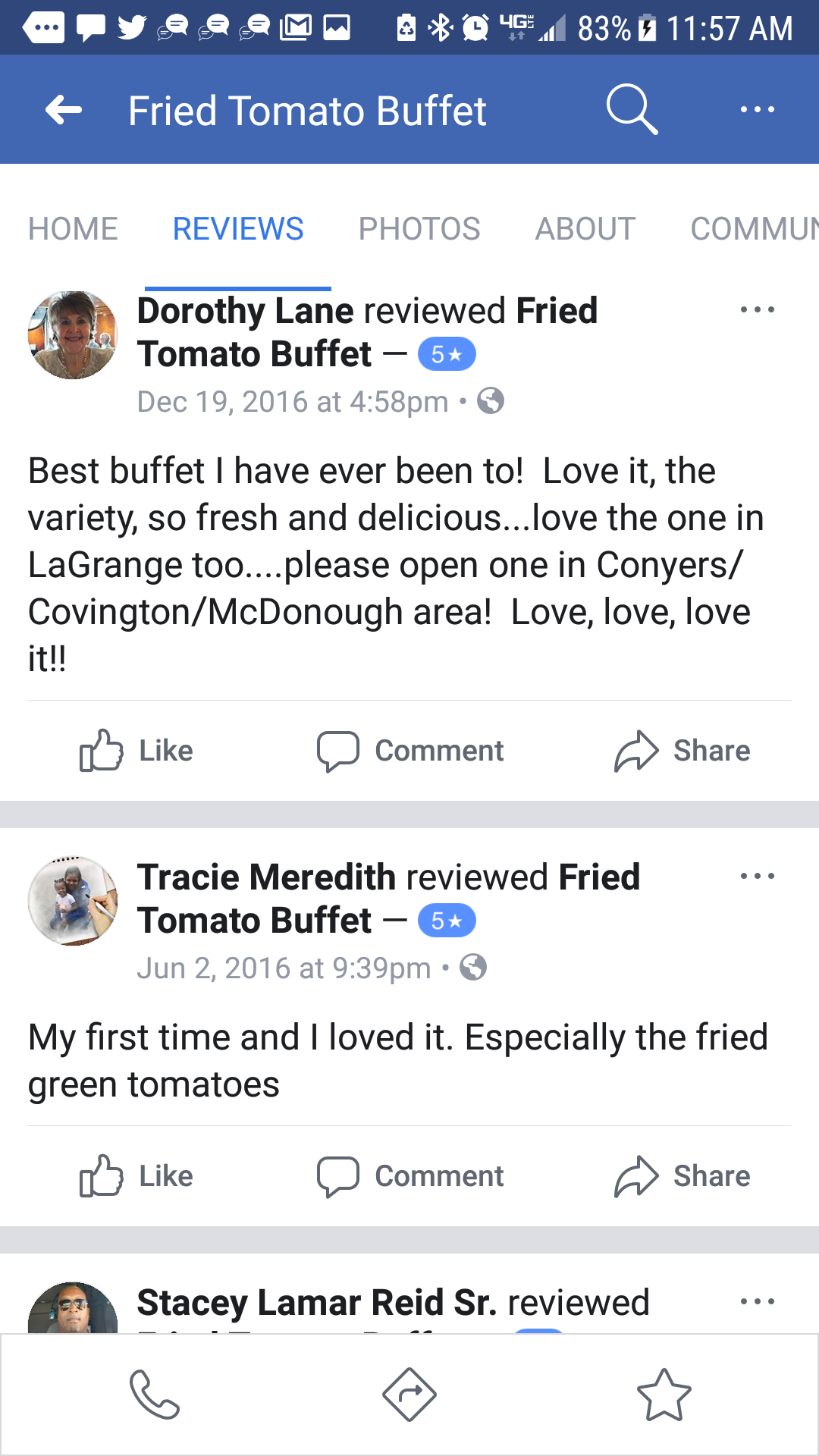
Task: Tap the star icon in bottom bar
Action: click(664, 1394)
